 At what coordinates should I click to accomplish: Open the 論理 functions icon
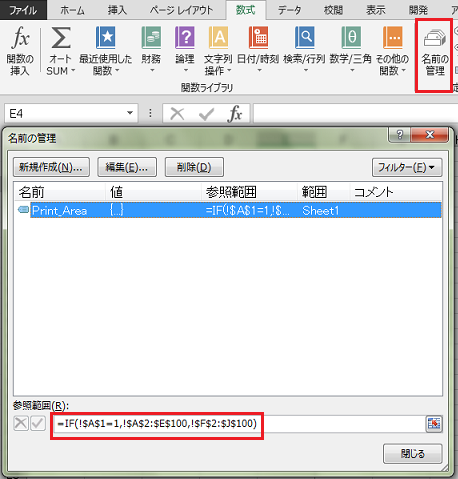[x=185, y=38]
